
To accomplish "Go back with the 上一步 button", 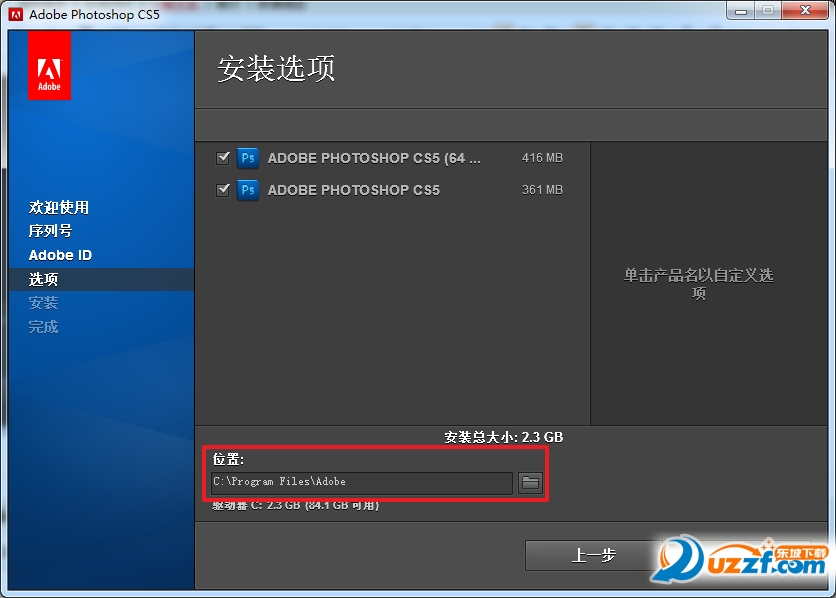I will click(593, 555).
